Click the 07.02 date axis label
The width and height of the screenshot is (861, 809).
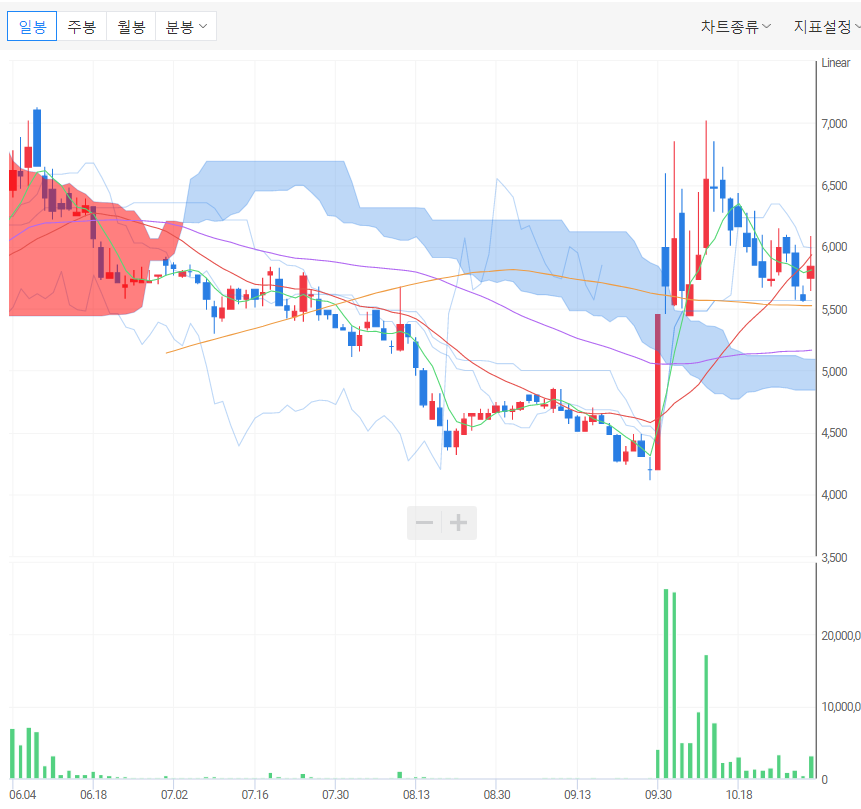click(174, 795)
